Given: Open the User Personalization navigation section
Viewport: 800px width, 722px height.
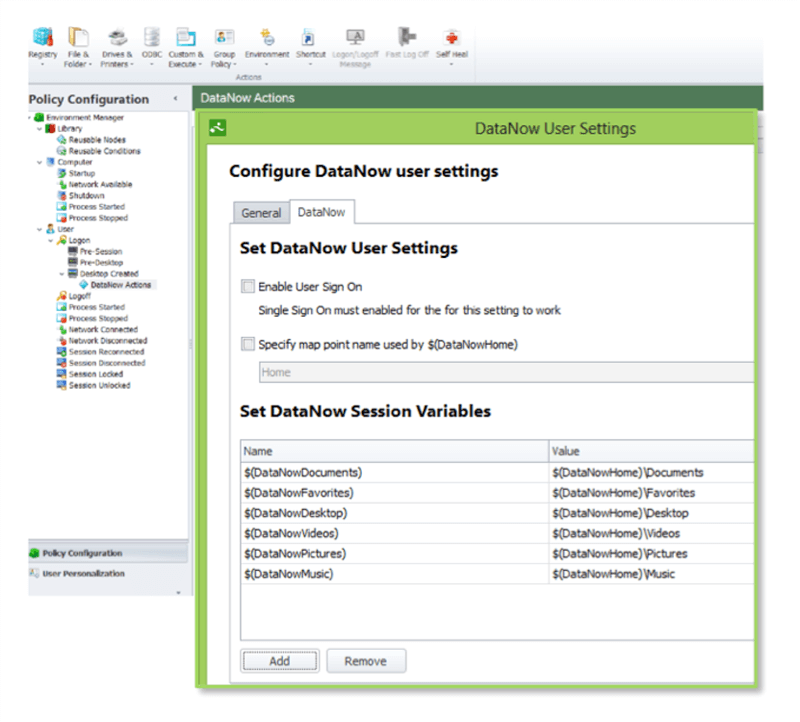Looking at the screenshot, I should tap(108, 574).
